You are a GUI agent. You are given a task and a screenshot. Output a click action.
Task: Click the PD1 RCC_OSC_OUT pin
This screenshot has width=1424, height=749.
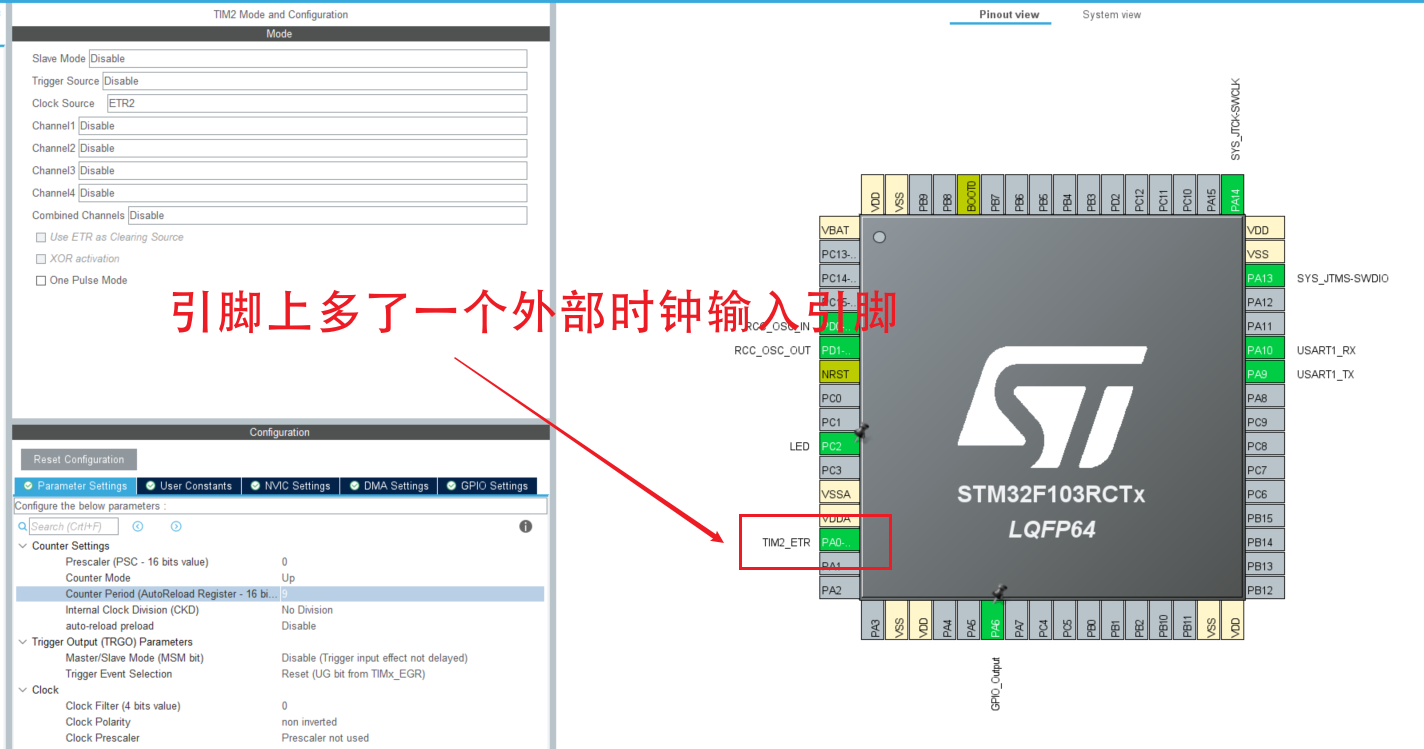tap(839, 350)
